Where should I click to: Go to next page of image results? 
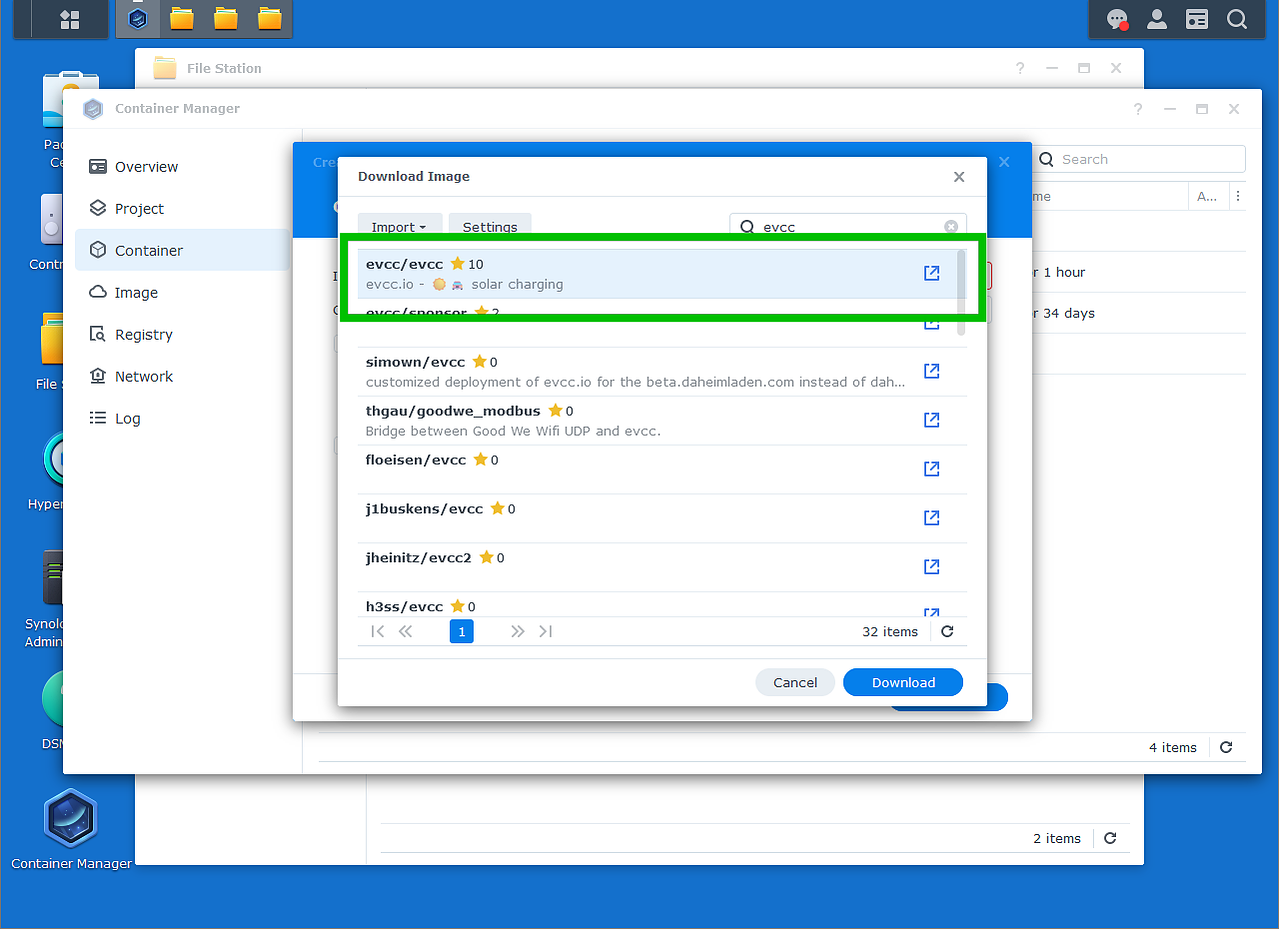(x=517, y=632)
